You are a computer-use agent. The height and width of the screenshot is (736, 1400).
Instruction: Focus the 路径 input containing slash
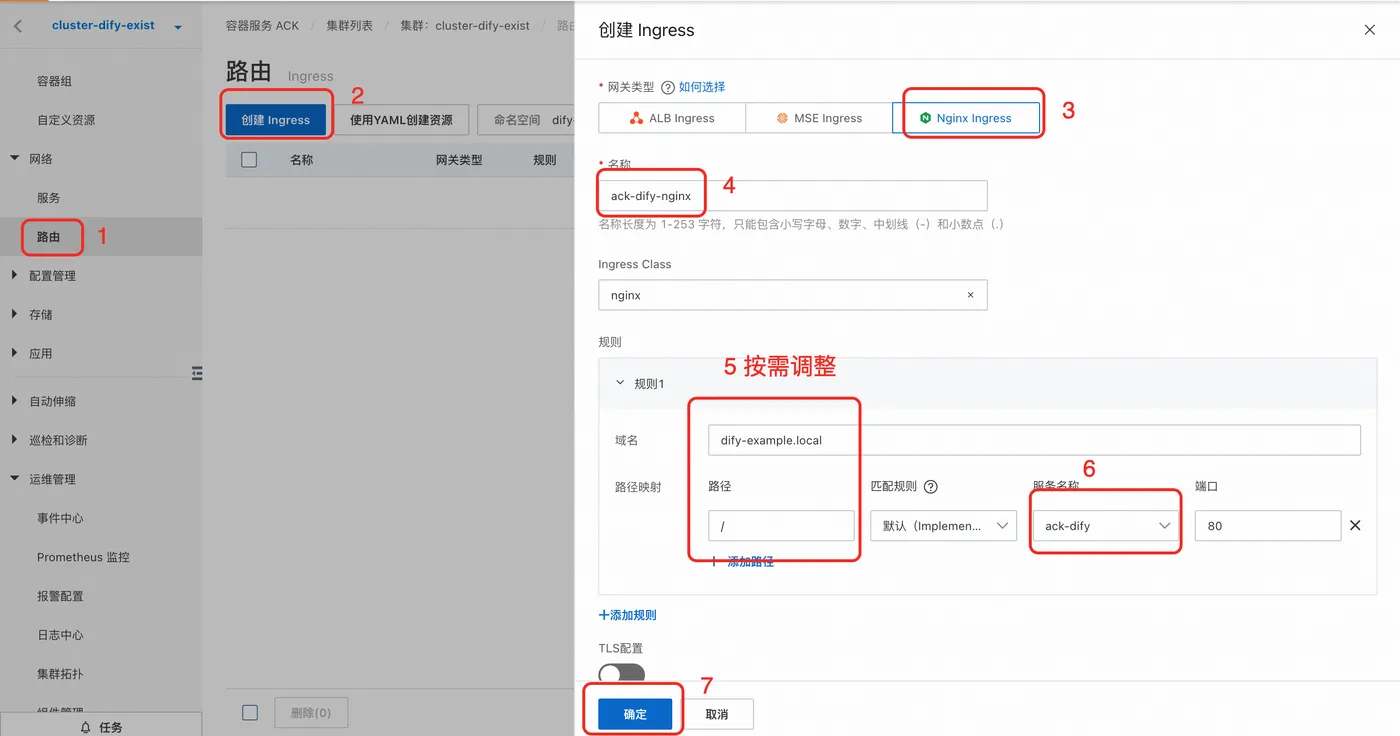[x=781, y=526]
